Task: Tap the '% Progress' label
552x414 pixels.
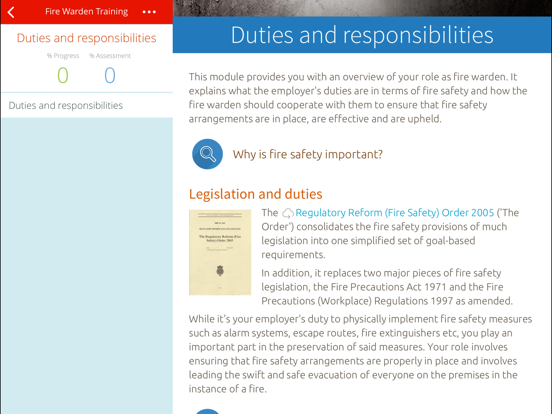Action: pyautogui.click(x=63, y=56)
